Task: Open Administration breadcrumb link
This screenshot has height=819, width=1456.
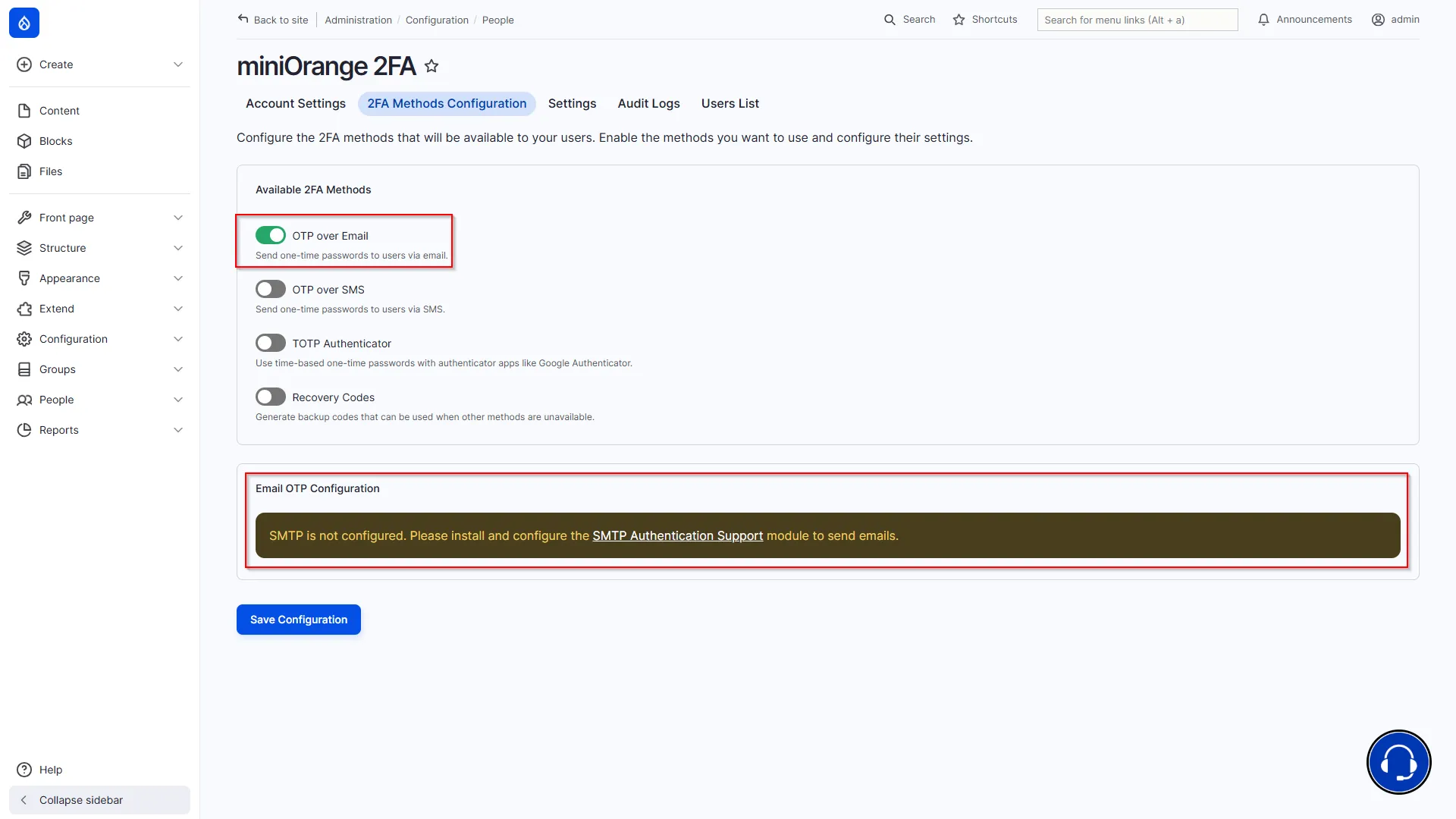Action: 358,20
